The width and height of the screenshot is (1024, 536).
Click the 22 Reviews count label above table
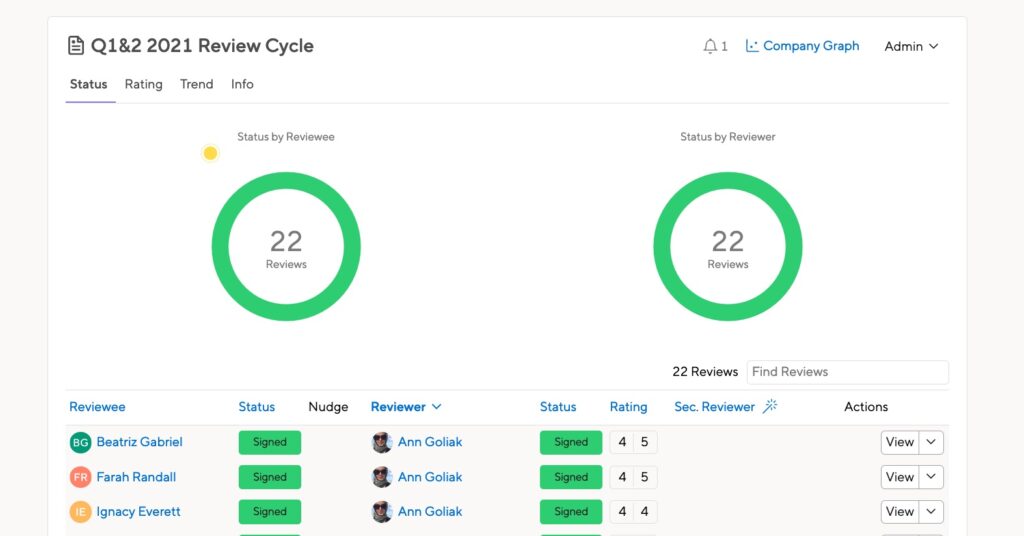click(x=705, y=372)
